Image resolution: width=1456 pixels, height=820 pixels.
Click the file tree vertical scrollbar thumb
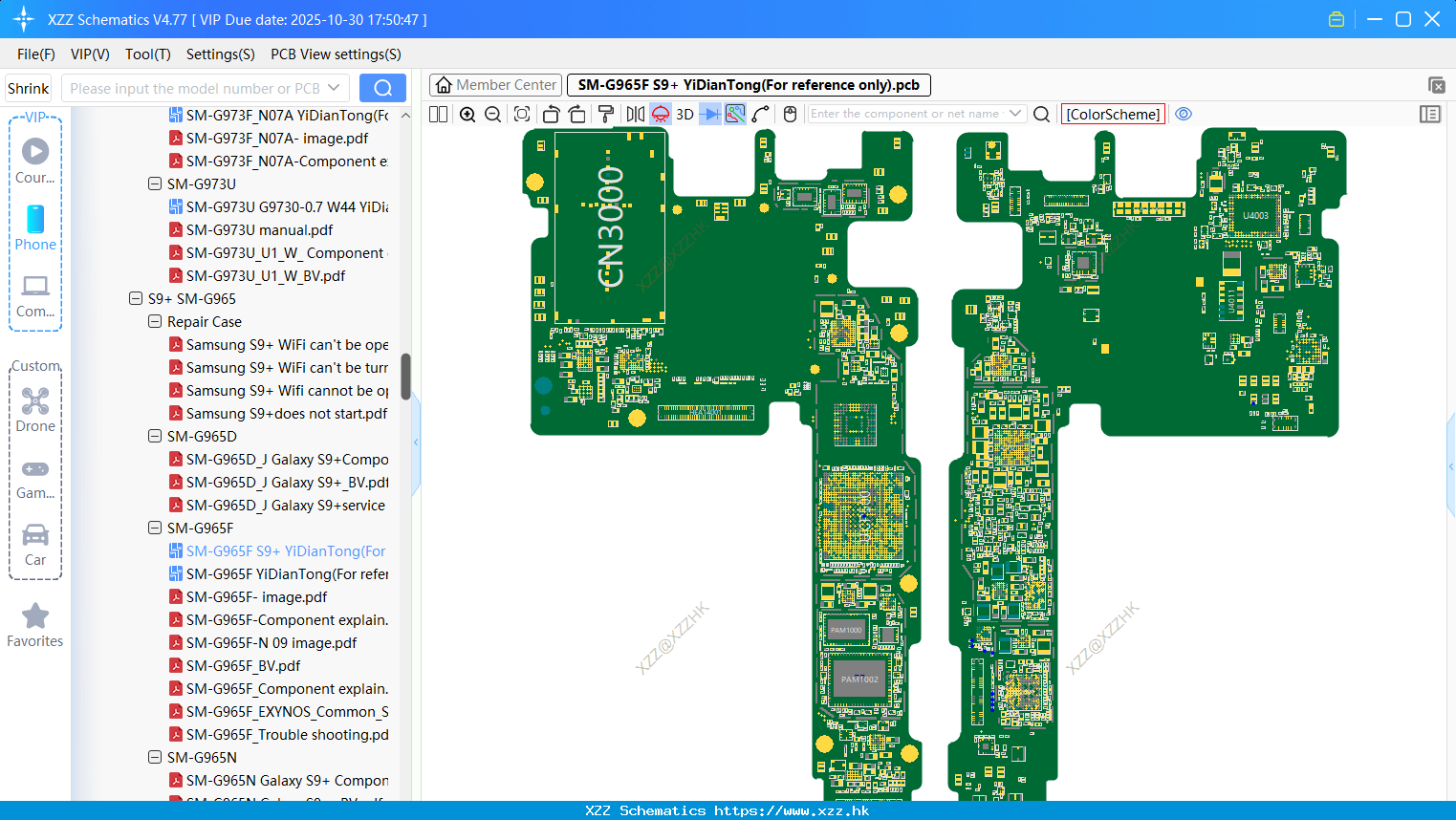[x=405, y=377]
